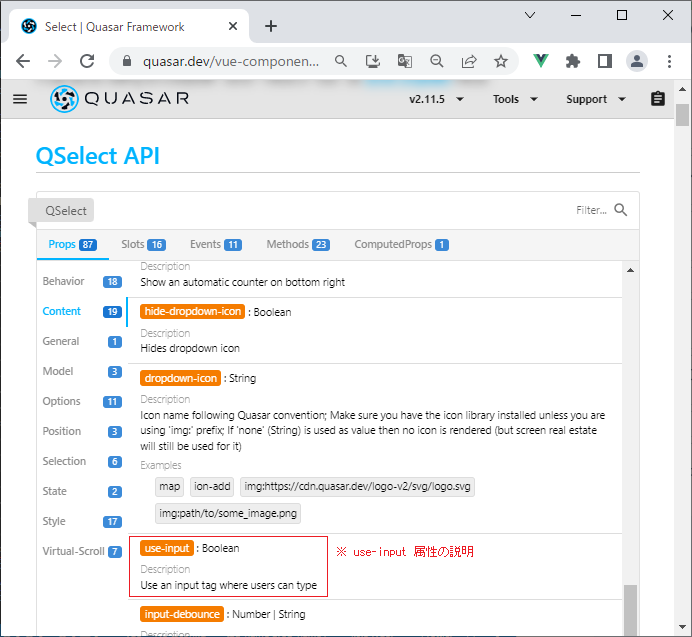Select the Selection props category
The width and height of the screenshot is (692, 637).
[82, 462]
